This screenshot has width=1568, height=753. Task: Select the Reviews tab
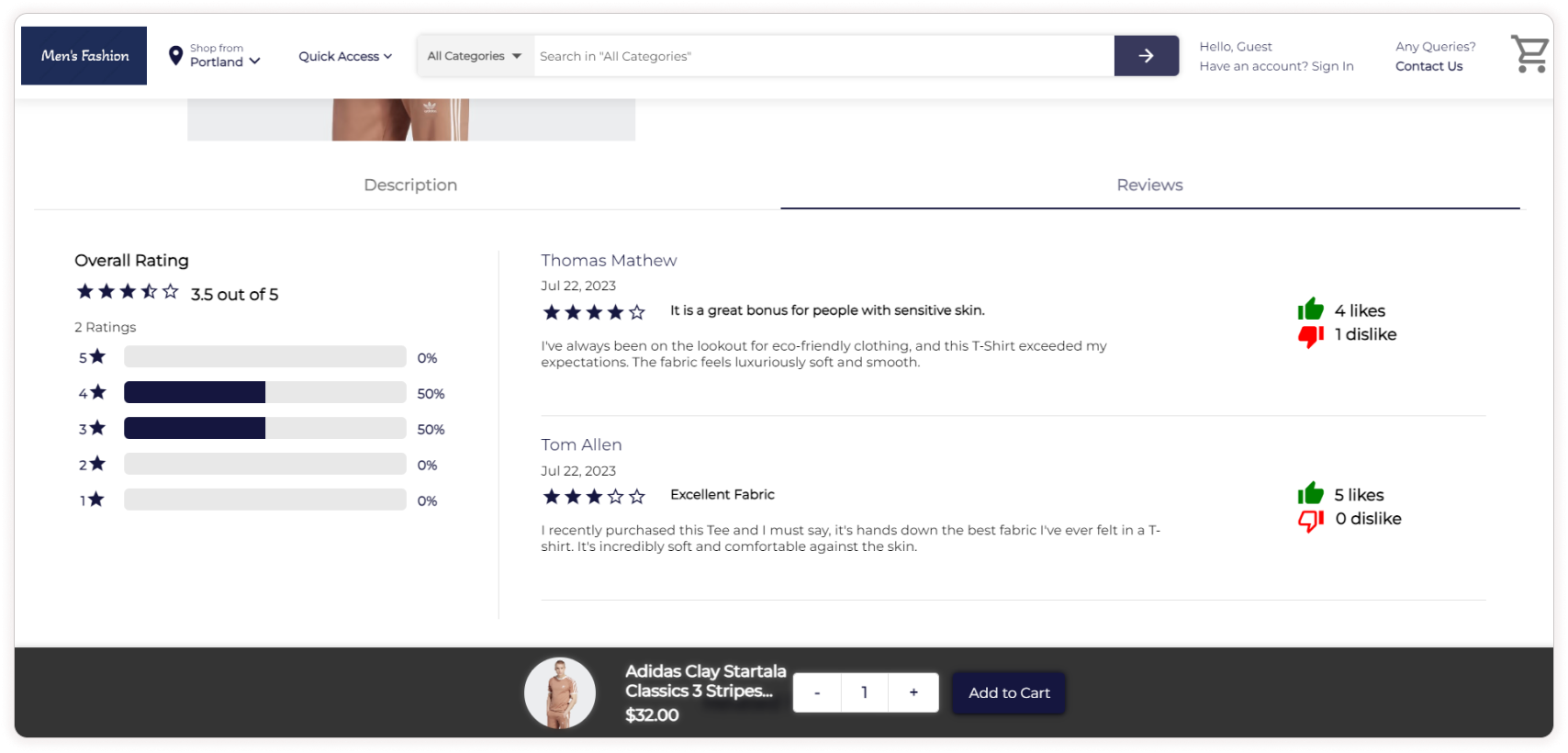coord(1149,185)
